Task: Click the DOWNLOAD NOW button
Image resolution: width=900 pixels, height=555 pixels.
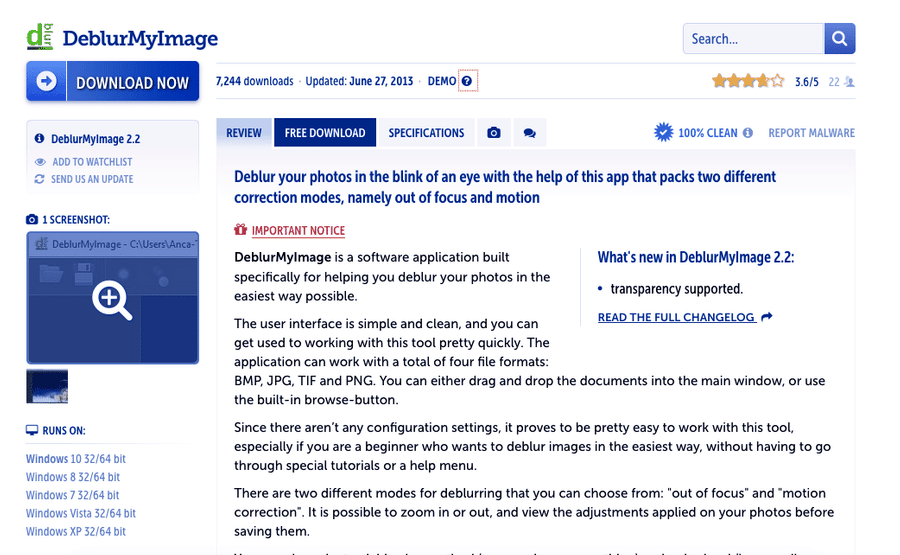Action: 112,81
